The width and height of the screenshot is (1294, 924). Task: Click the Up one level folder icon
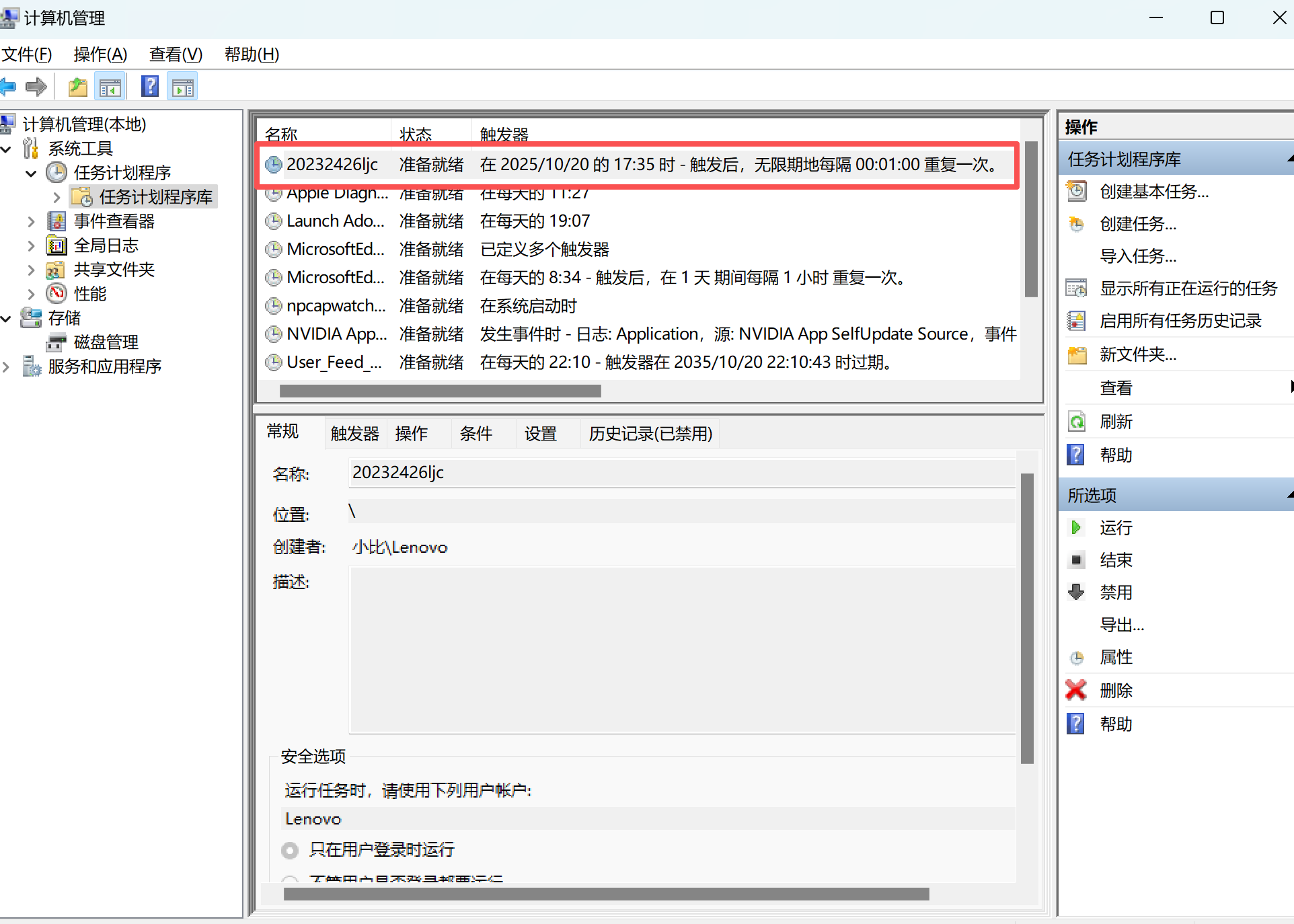point(78,87)
